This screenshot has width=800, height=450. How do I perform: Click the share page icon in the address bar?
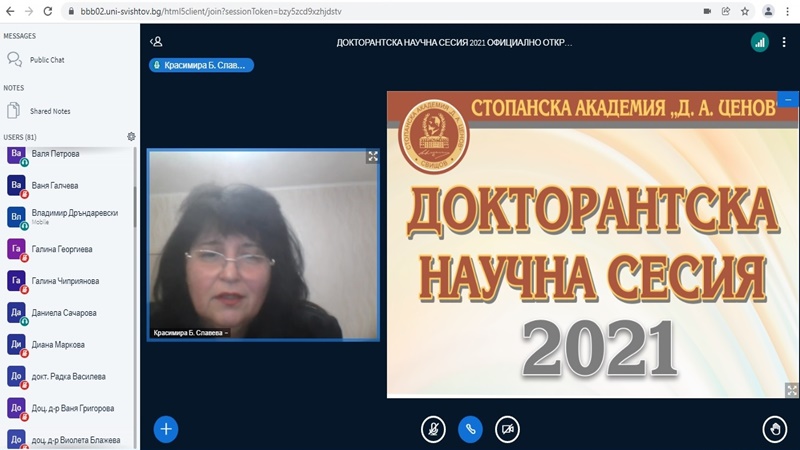(x=726, y=11)
